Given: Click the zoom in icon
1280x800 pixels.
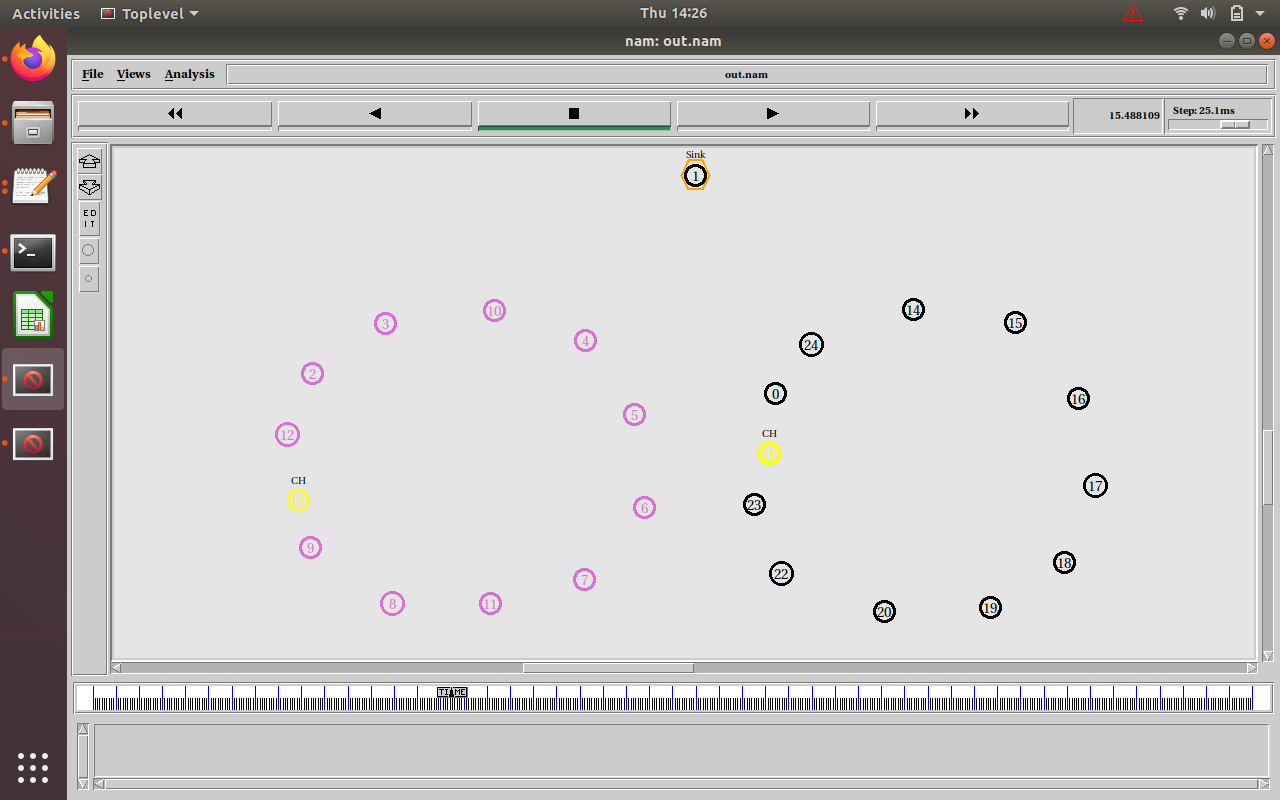Looking at the screenshot, I should coord(89,161).
